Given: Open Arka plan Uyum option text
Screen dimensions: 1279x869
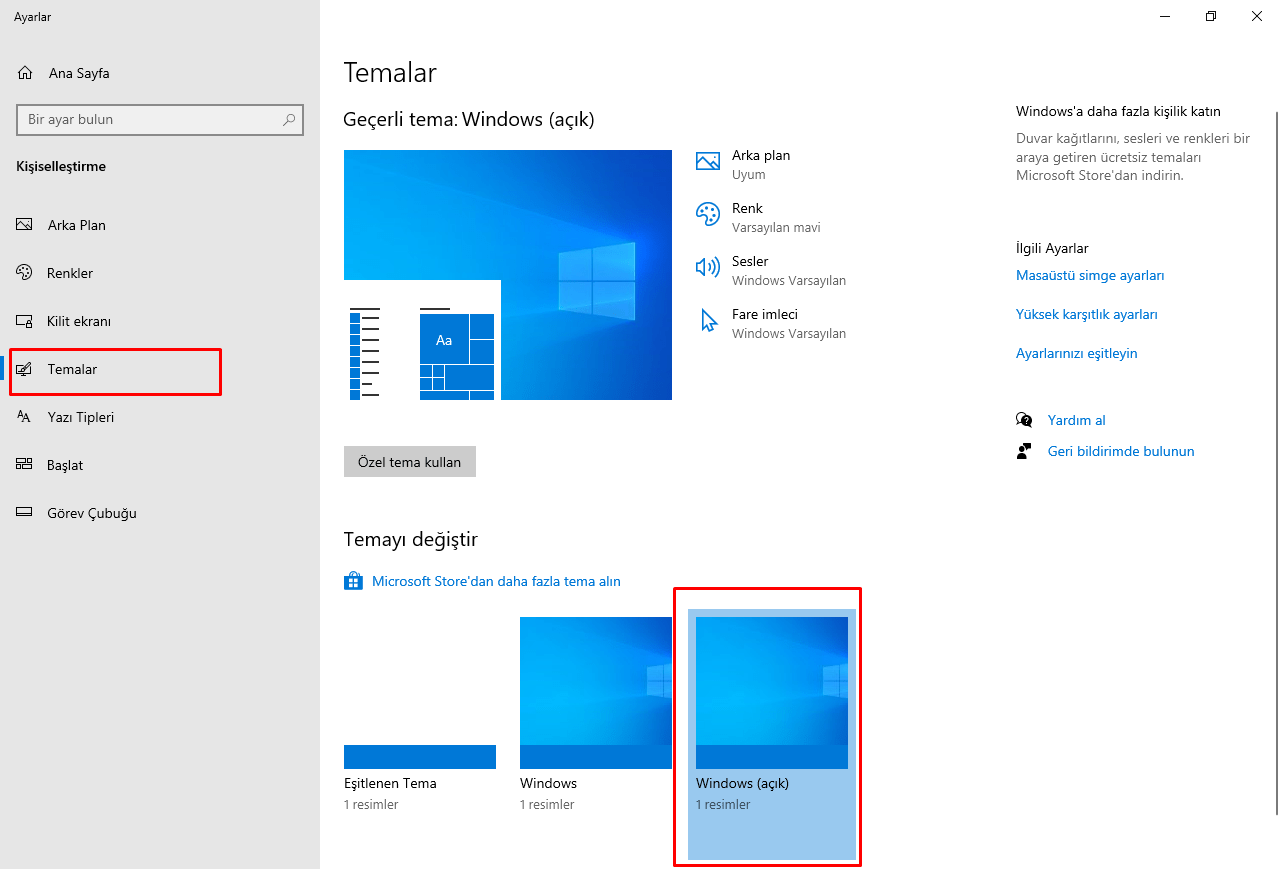Looking at the screenshot, I should 761,164.
